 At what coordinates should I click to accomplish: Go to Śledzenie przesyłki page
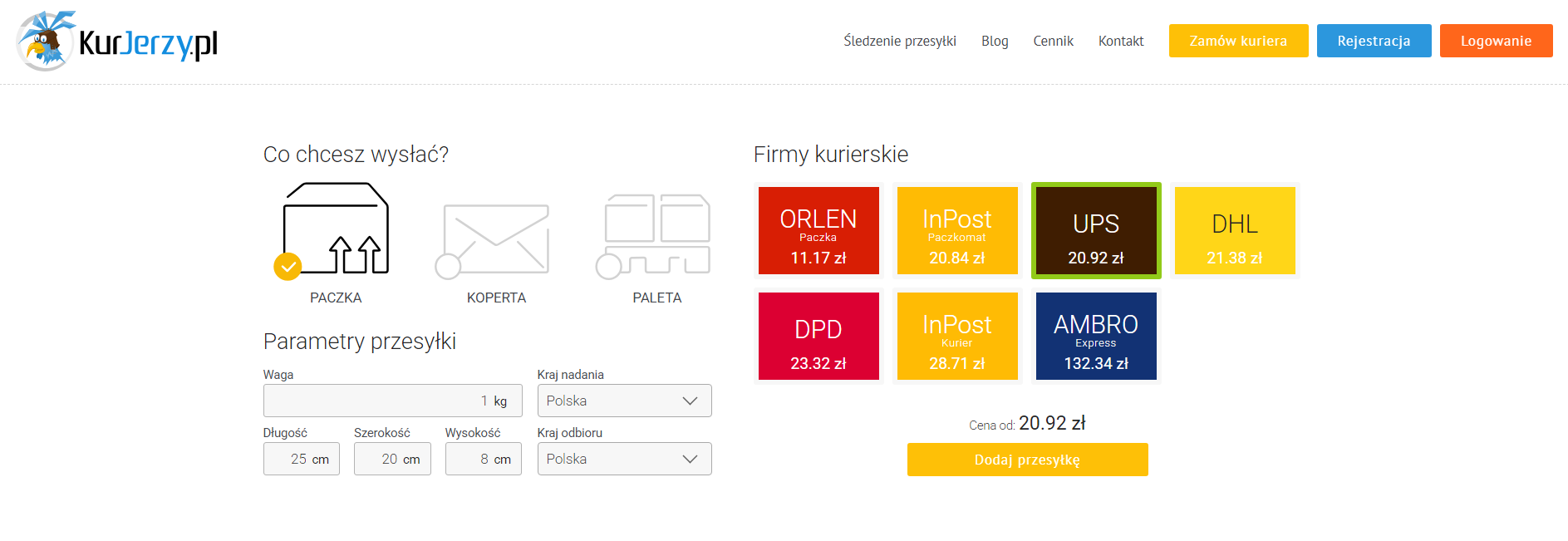pos(899,41)
